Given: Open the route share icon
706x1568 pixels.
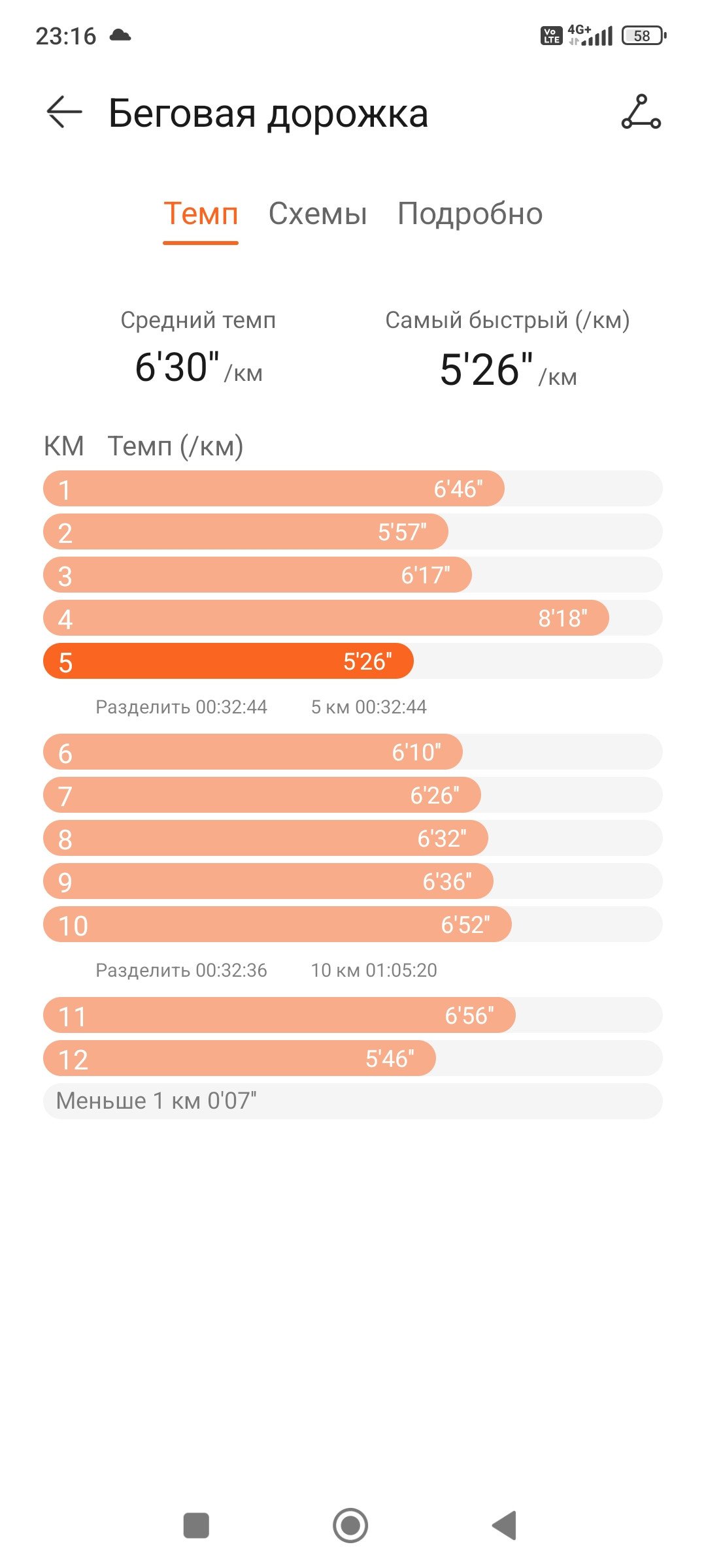Looking at the screenshot, I should [641, 112].
